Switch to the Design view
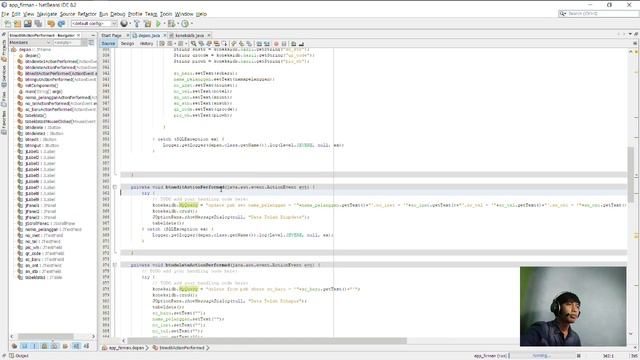The width and height of the screenshot is (640, 360). tap(127, 43)
